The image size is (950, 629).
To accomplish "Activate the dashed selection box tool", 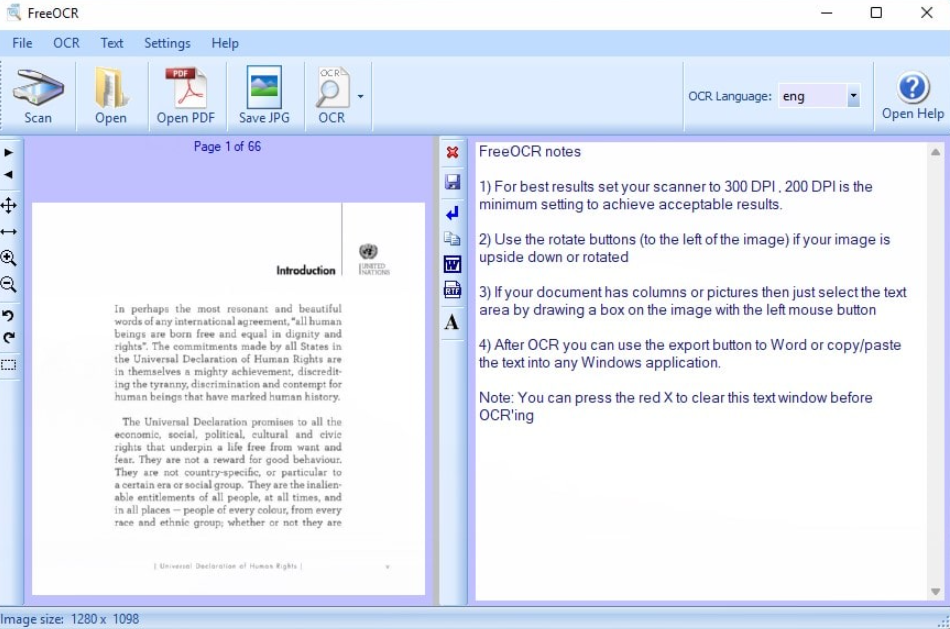I will 8,365.
